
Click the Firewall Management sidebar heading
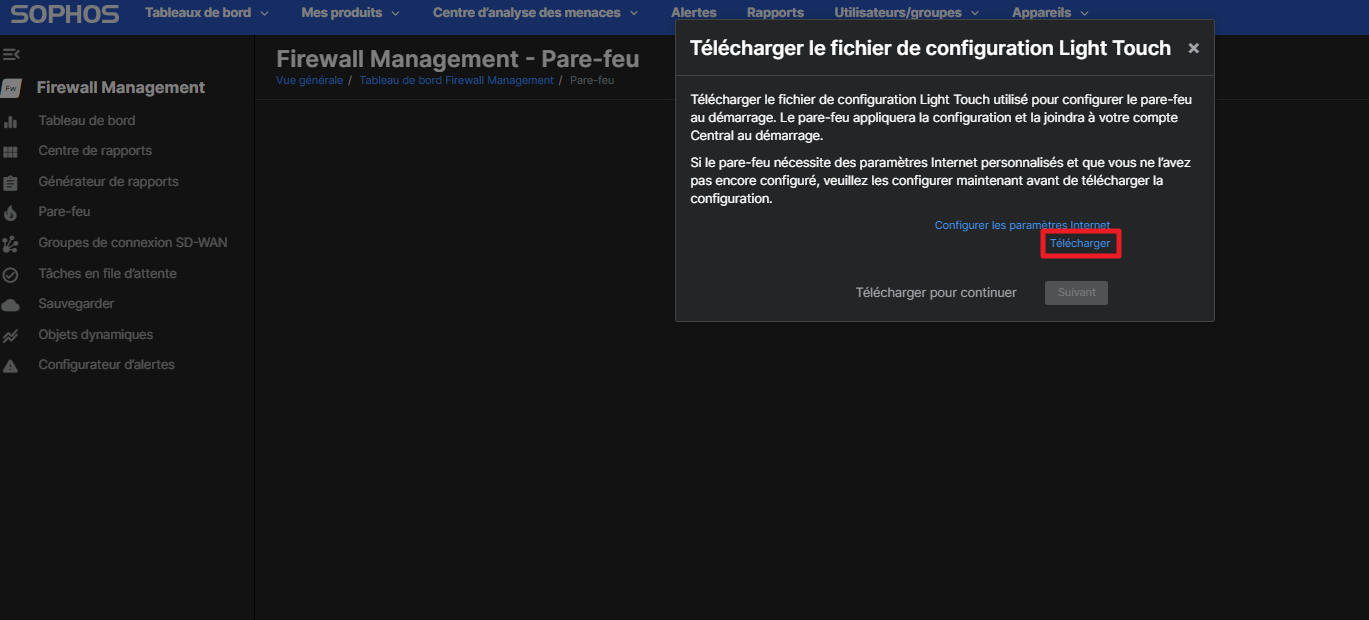(121, 88)
